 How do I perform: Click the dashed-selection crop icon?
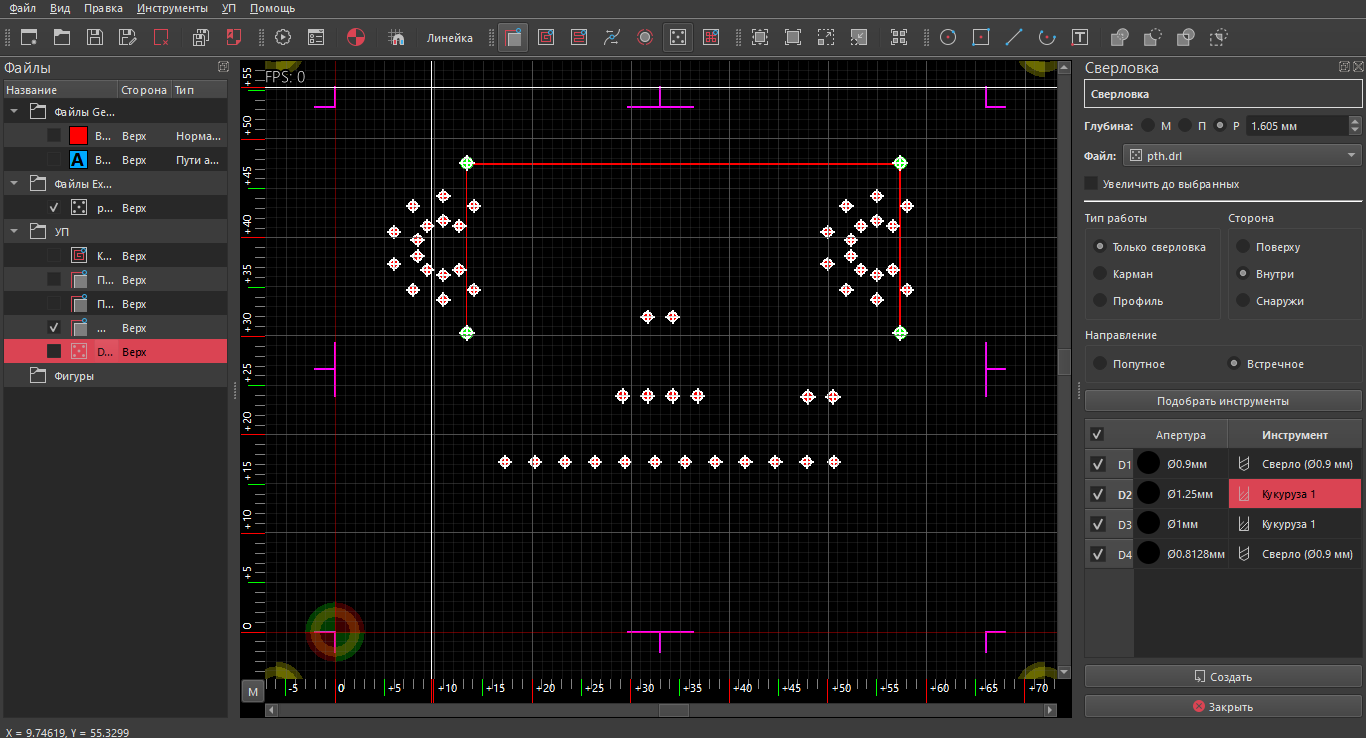(x=1219, y=37)
